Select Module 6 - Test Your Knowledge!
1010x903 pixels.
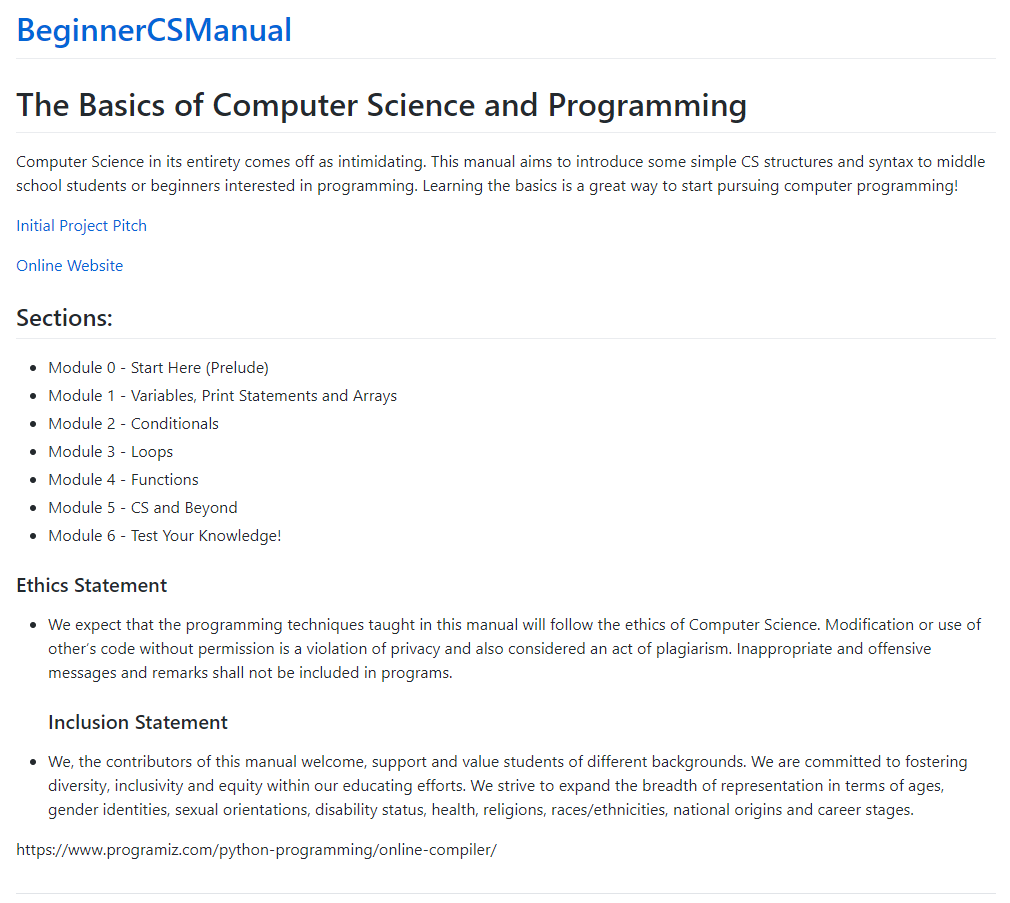[x=165, y=536]
